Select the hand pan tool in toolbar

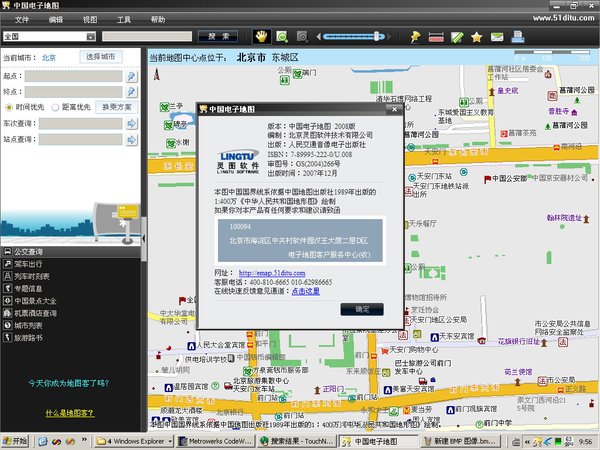coord(261,37)
